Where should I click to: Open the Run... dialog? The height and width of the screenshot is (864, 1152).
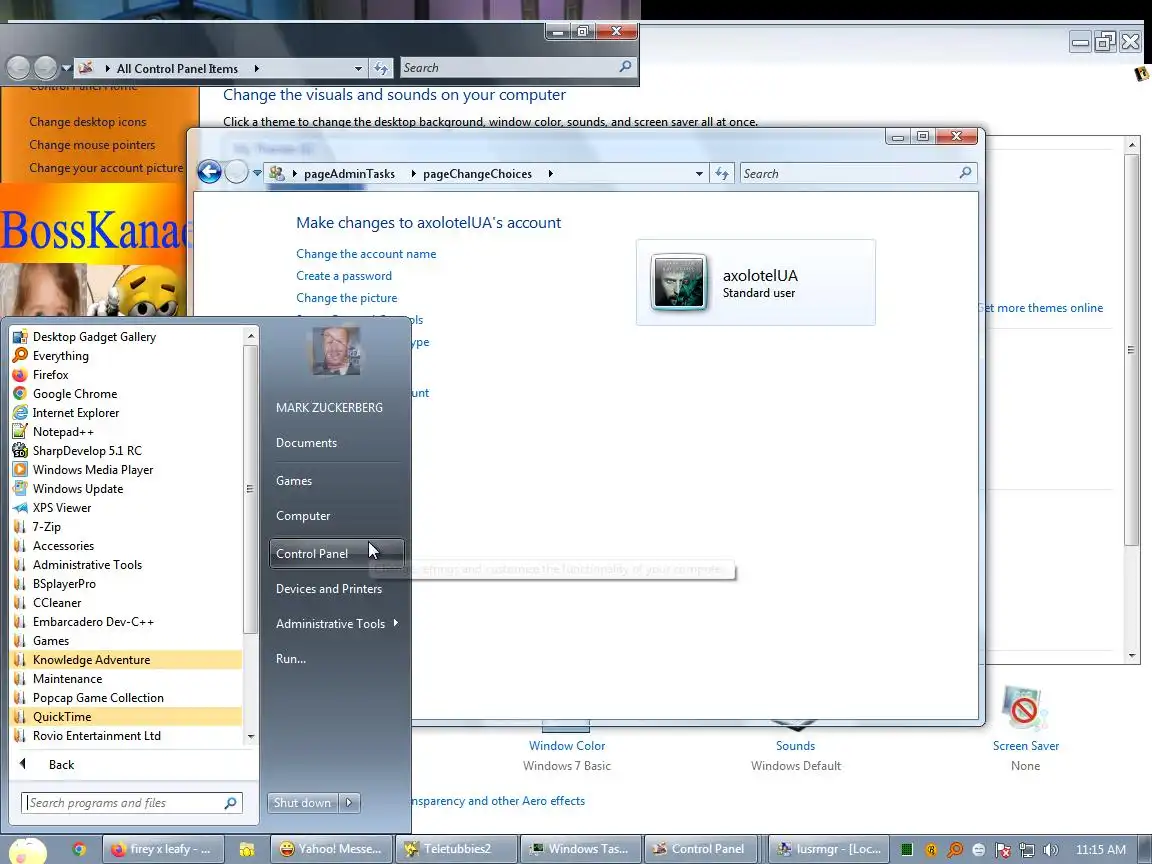coord(291,659)
